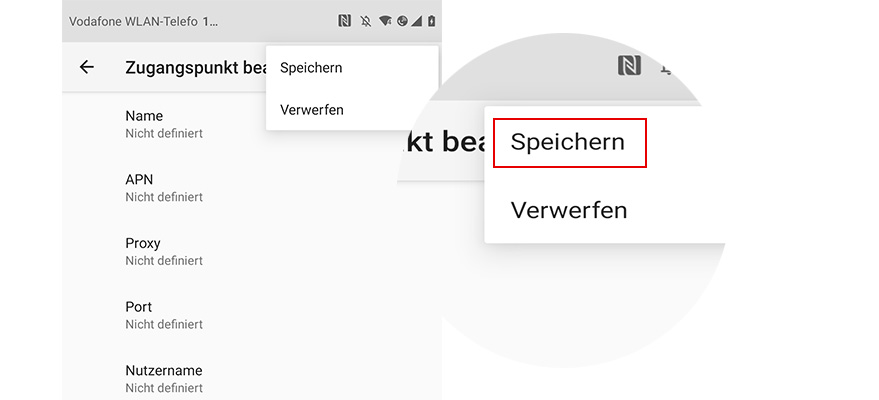The height and width of the screenshot is (400, 879).
Task: Click the enlarged Verwerfen in the magnified view
Action: point(569,211)
